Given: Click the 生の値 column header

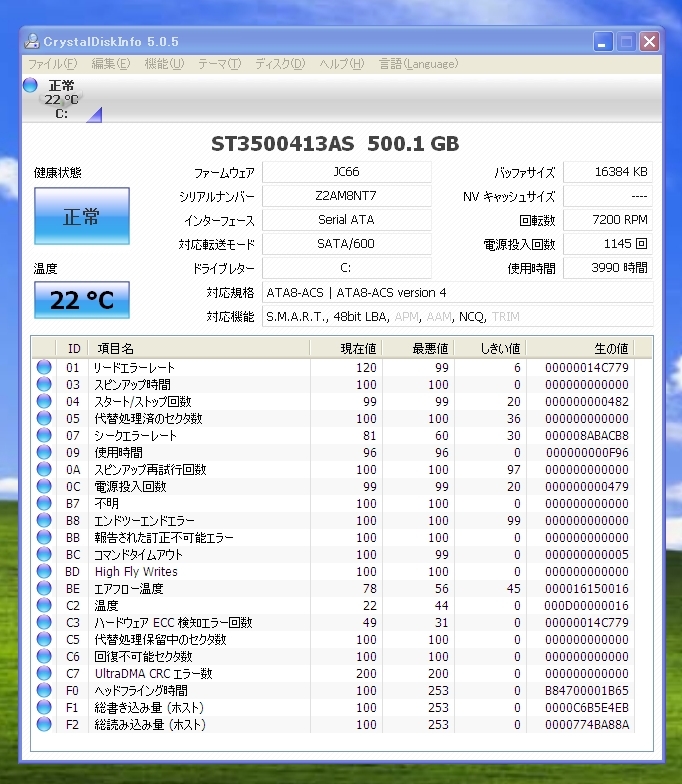Looking at the screenshot, I should 580,348.
